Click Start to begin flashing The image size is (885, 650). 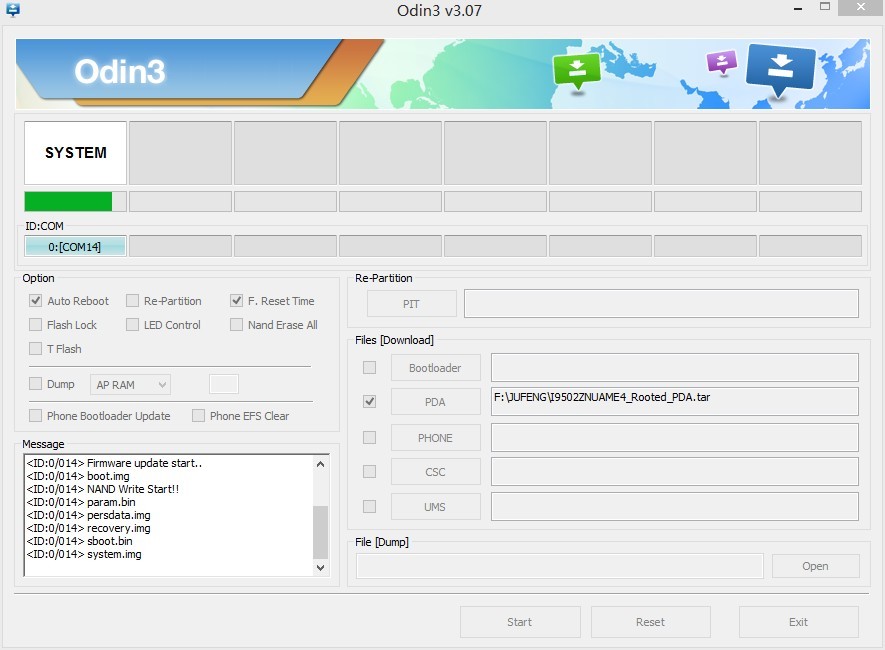pos(520,621)
